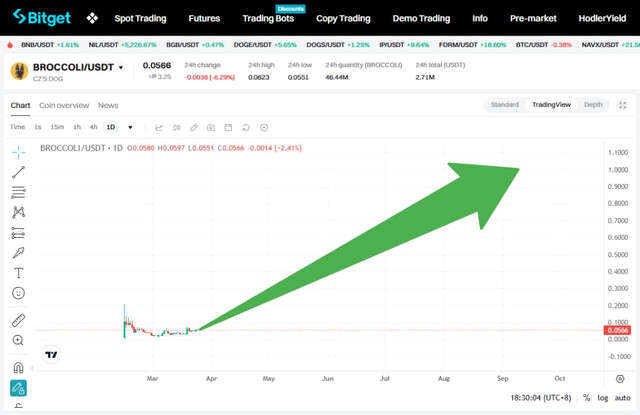The height and width of the screenshot is (415, 640).
Task: Select the Text annotation tool
Action: pyautogui.click(x=18, y=273)
